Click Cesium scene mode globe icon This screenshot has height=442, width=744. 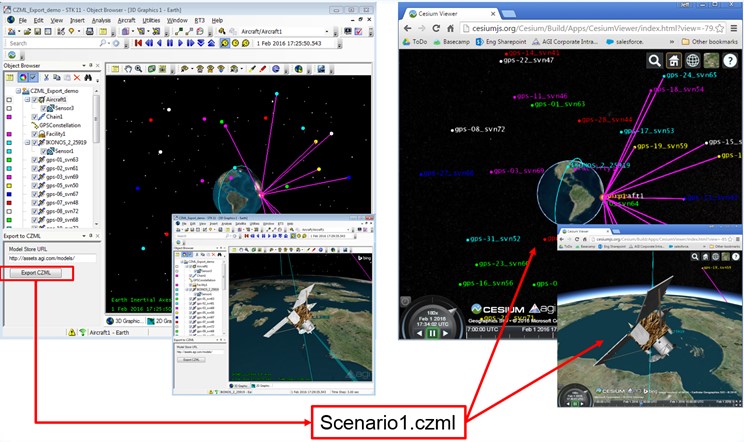tap(693, 61)
